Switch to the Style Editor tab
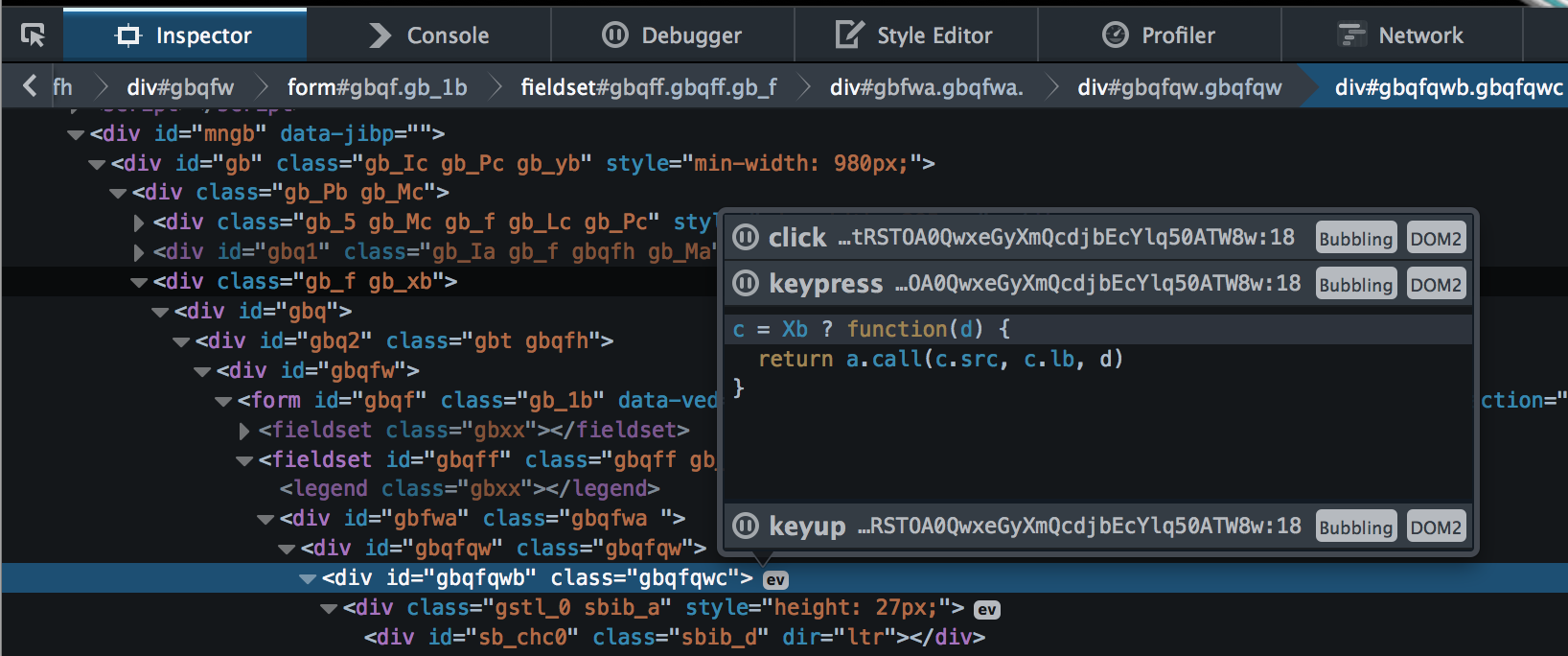Image resolution: width=1568 pixels, height=656 pixels. coord(916,35)
